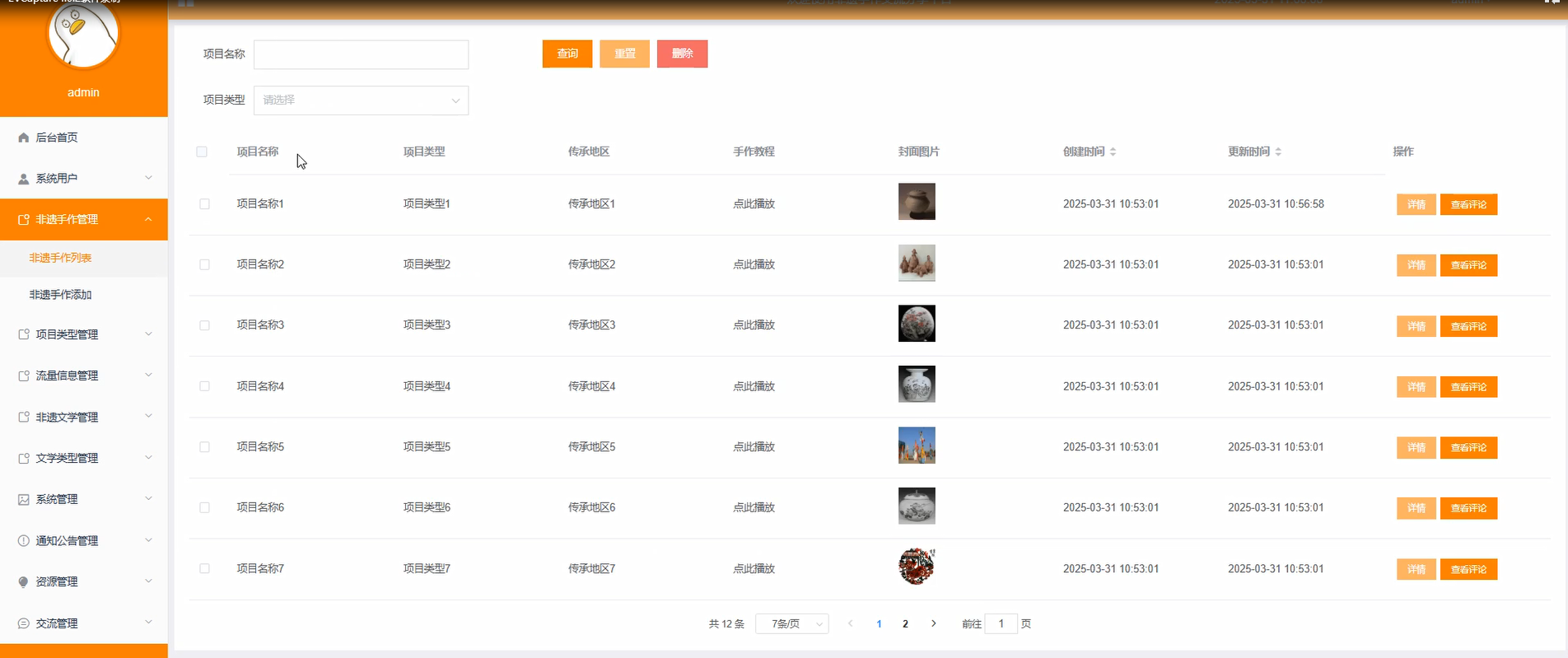Open the cover thumbnail for 项目名称7

[917, 567]
